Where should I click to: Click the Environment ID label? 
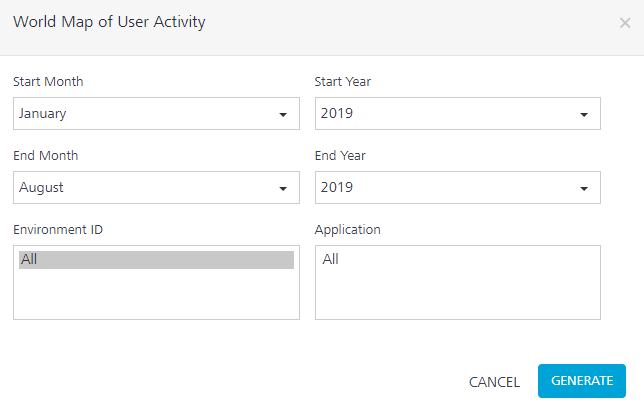tap(58, 230)
